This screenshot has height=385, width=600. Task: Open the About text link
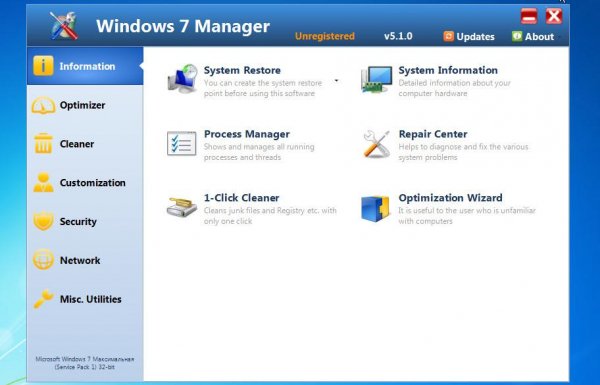coord(539,37)
